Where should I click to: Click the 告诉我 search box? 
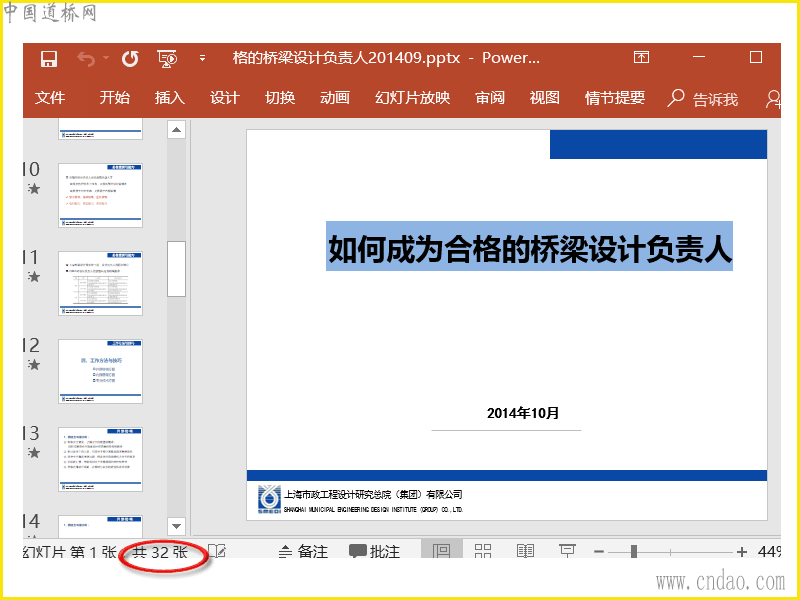(x=703, y=98)
